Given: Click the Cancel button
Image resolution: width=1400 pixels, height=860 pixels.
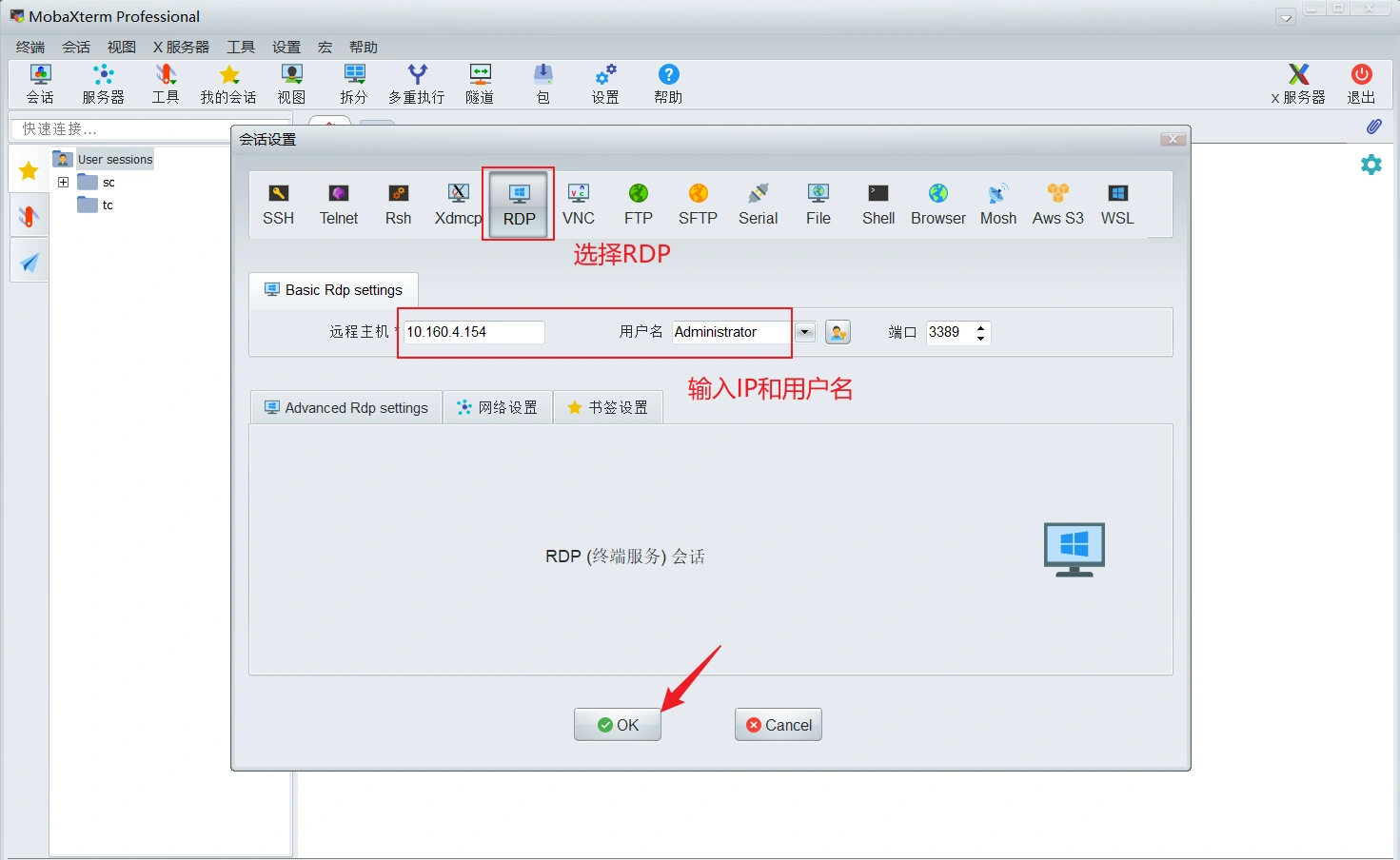Looking at the screenshot, I should pos(779,725).
